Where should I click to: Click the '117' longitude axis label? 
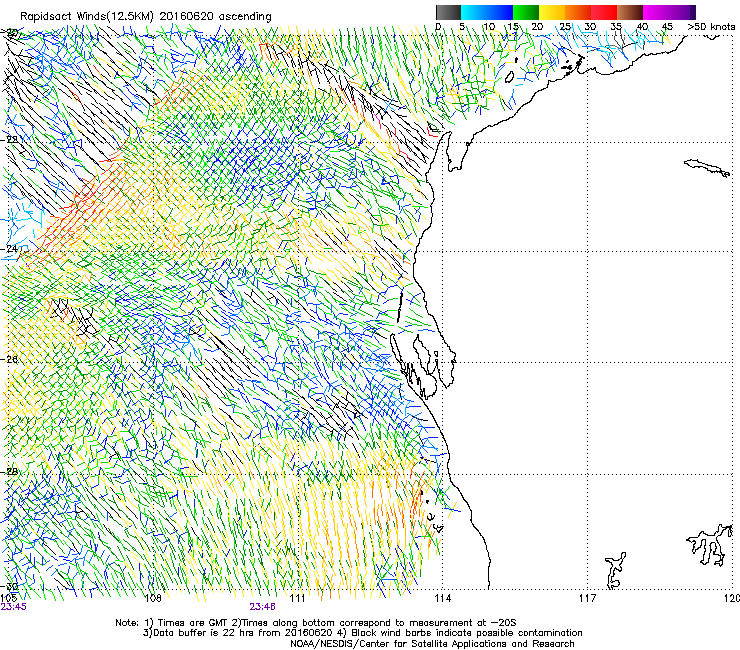[x=587, y=598]
